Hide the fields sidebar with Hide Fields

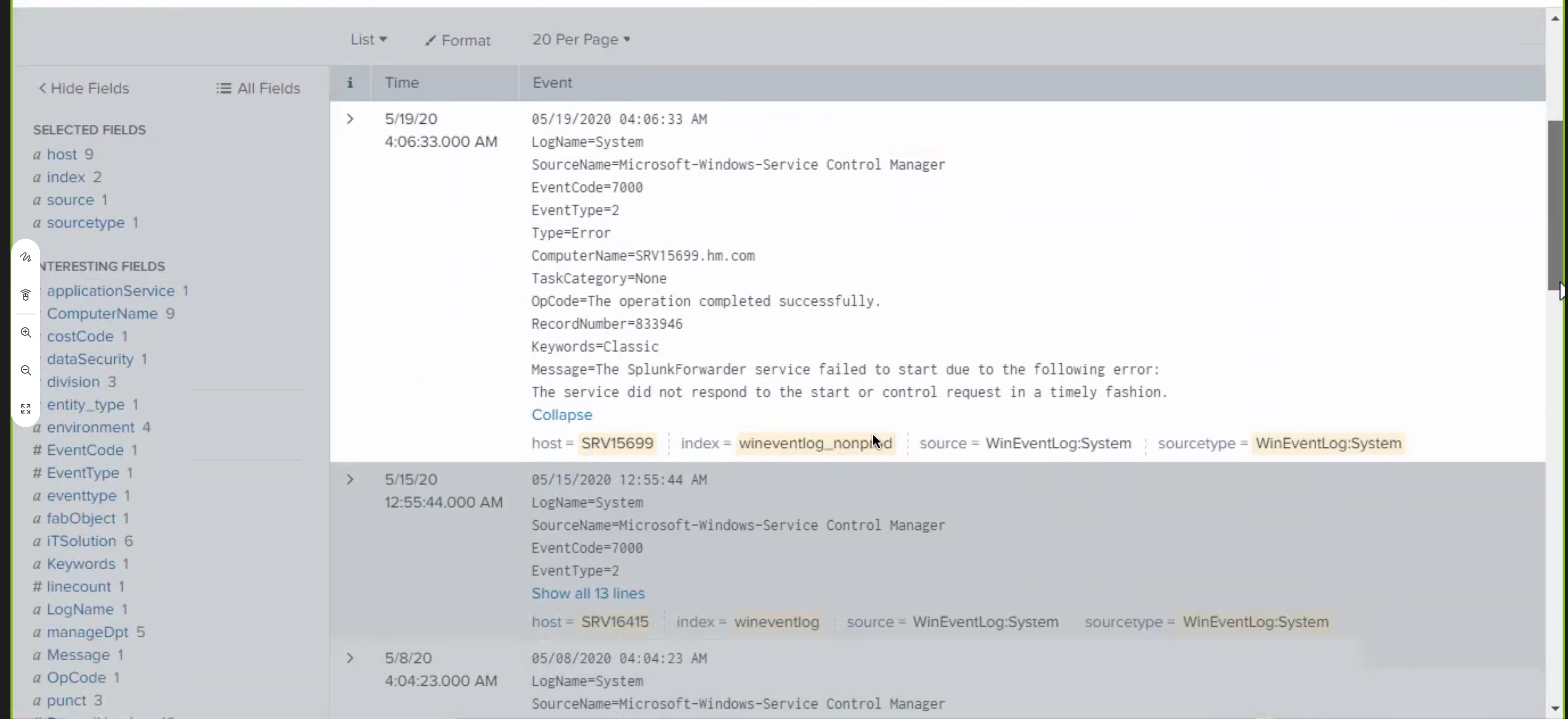click(83, 88)
